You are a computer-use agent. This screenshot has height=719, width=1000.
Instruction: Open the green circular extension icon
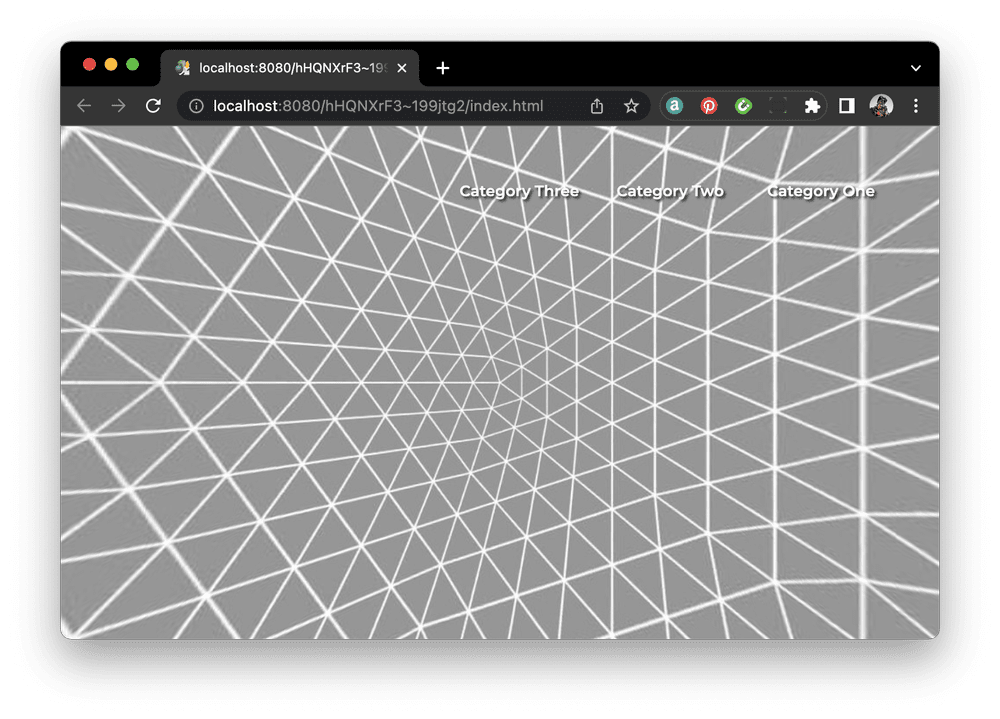(743, 106)
